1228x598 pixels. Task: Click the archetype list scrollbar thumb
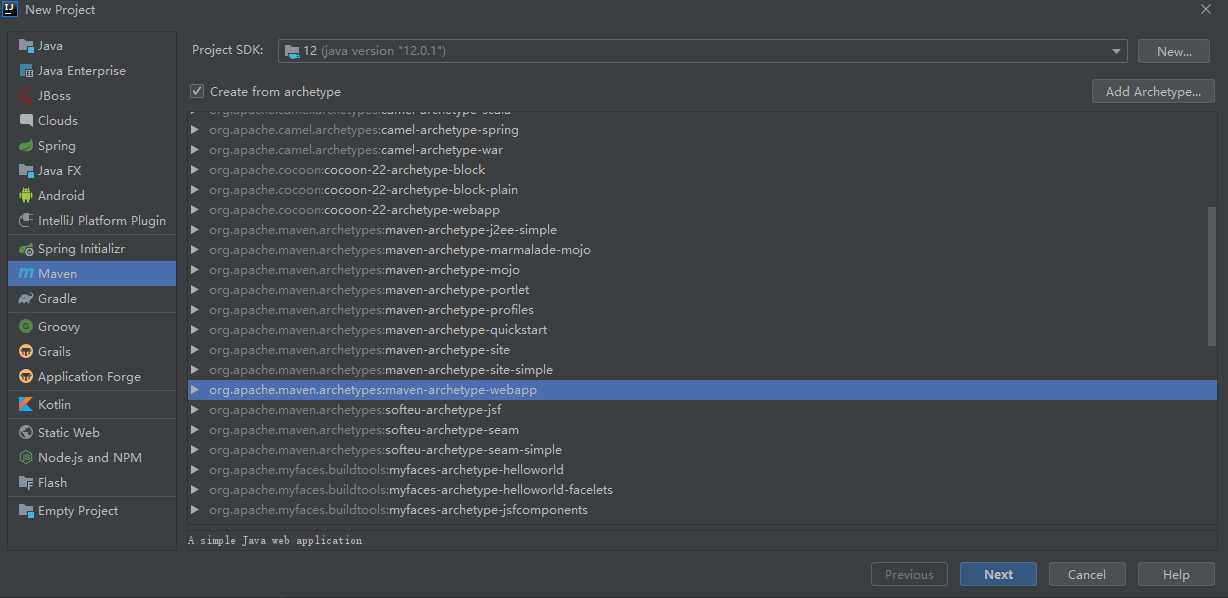tap(1212, 276)
